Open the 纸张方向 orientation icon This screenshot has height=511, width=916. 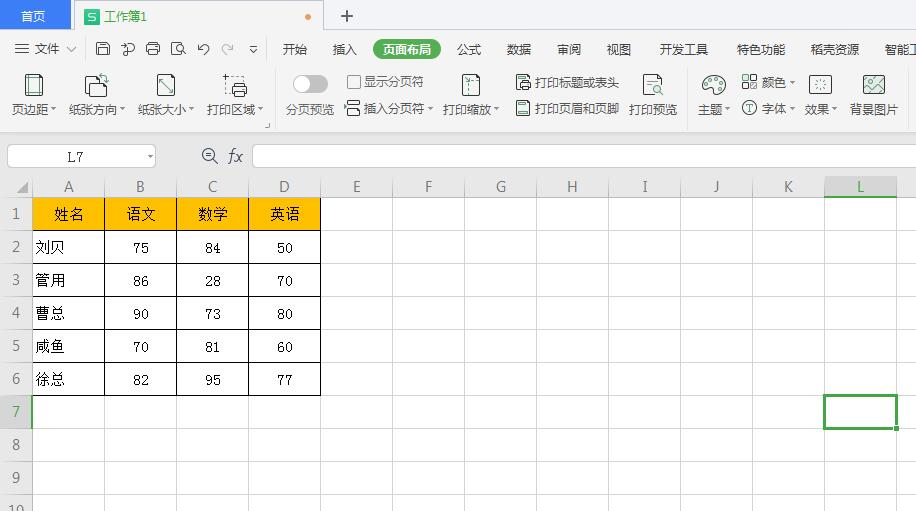click(96, 85)
